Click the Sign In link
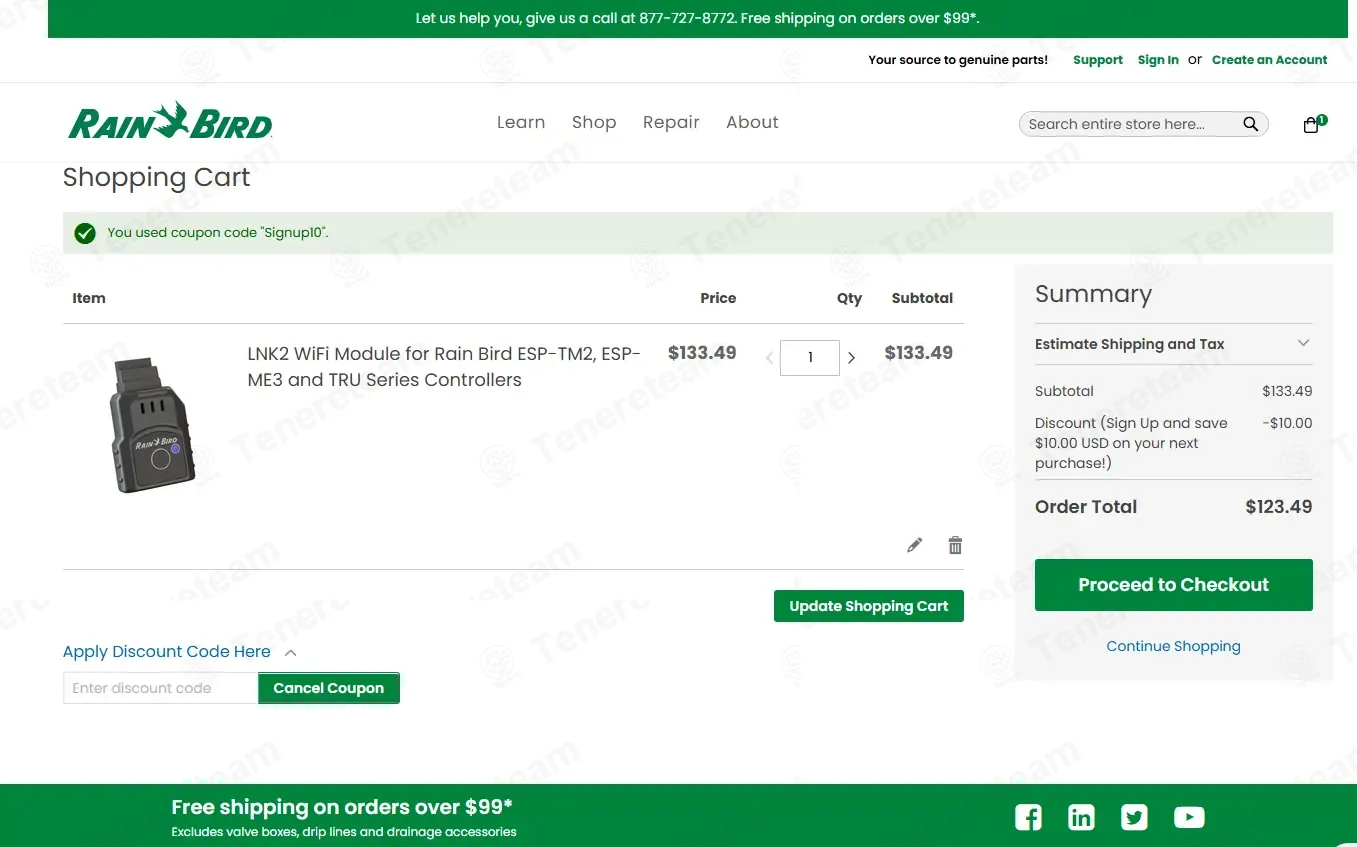This screenshot has width=1357, height=847. coord(1158,60)
